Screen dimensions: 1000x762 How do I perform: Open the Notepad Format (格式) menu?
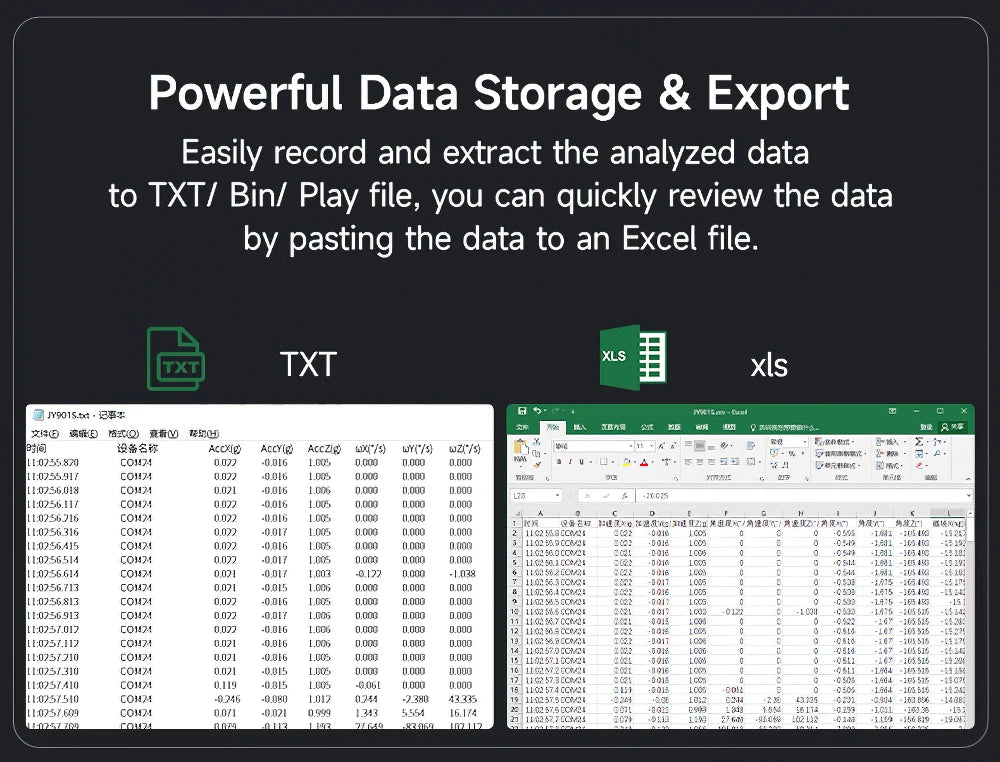[x=124, y=434]
